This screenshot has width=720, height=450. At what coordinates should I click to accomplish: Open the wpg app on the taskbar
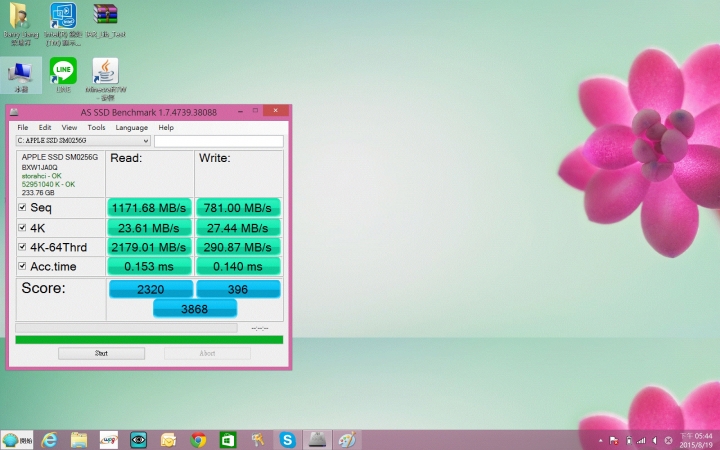[x=109, y=440]
